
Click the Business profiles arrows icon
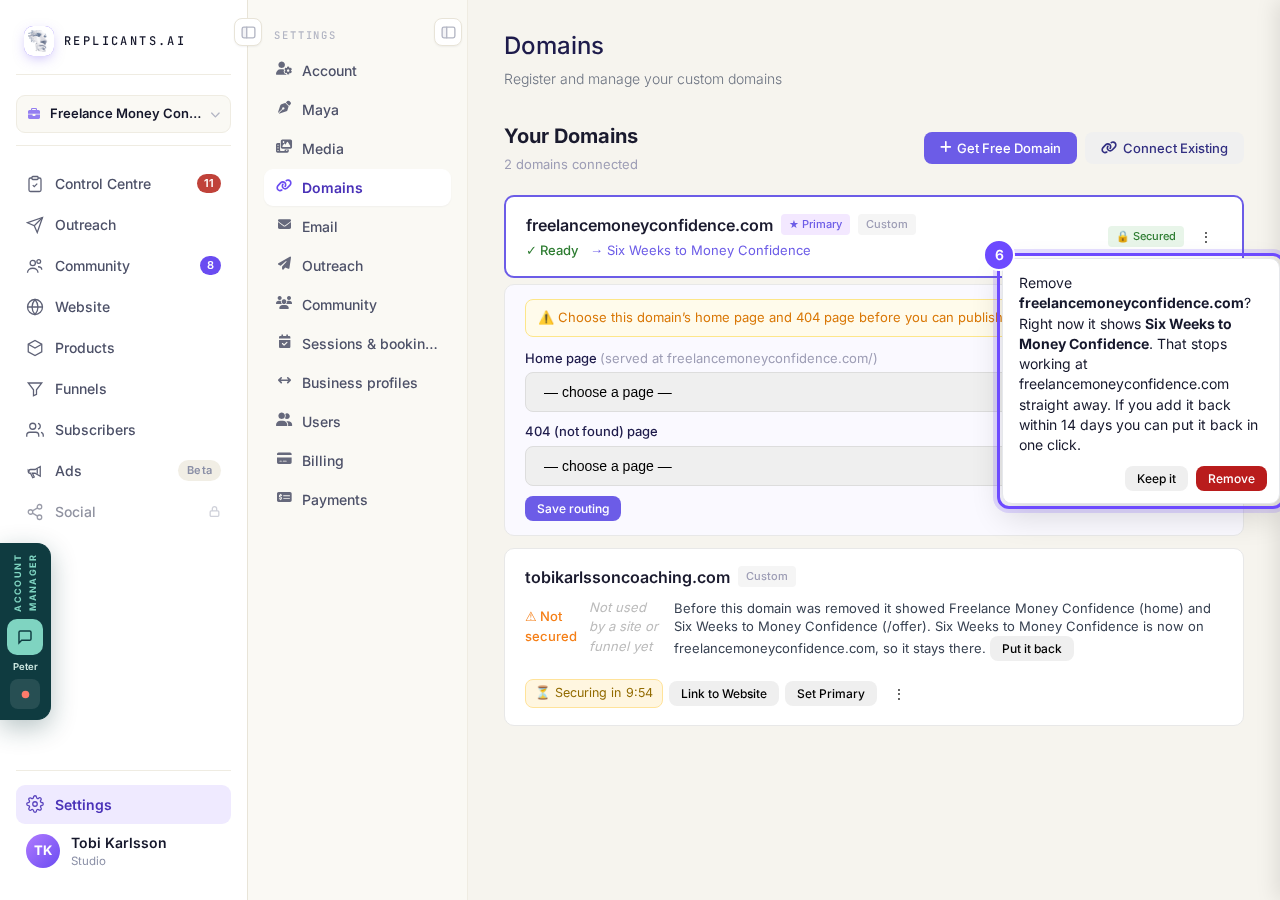(284, 381)
